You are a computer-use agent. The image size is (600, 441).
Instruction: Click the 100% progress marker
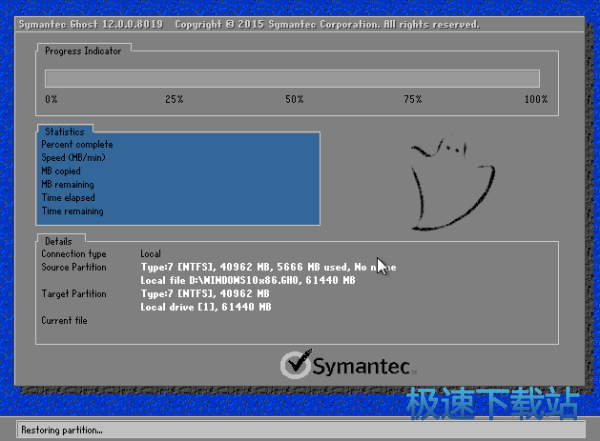pyautogui.click(x=536, y=99)
